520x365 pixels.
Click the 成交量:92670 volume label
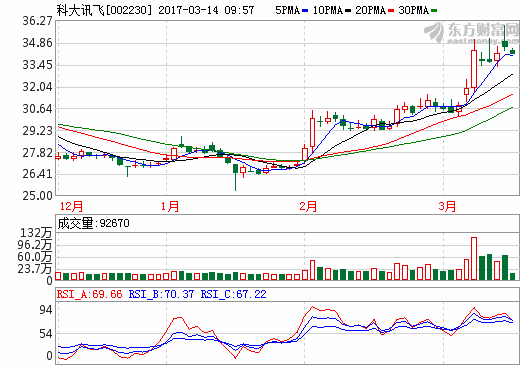[x=94, y=223]
